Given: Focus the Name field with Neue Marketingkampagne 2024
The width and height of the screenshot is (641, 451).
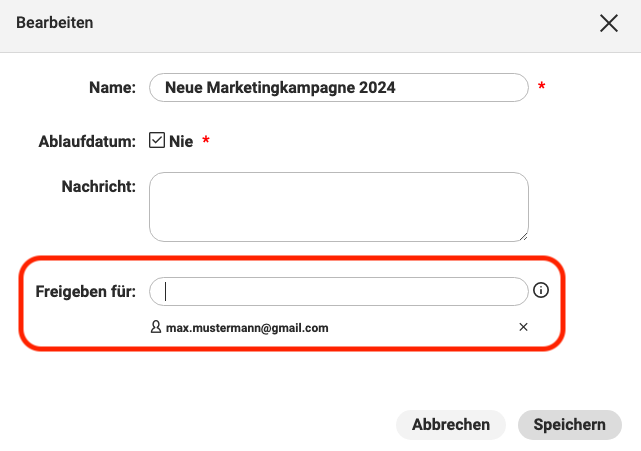Looking at the screenshot, I should click(x=339, y=88).
